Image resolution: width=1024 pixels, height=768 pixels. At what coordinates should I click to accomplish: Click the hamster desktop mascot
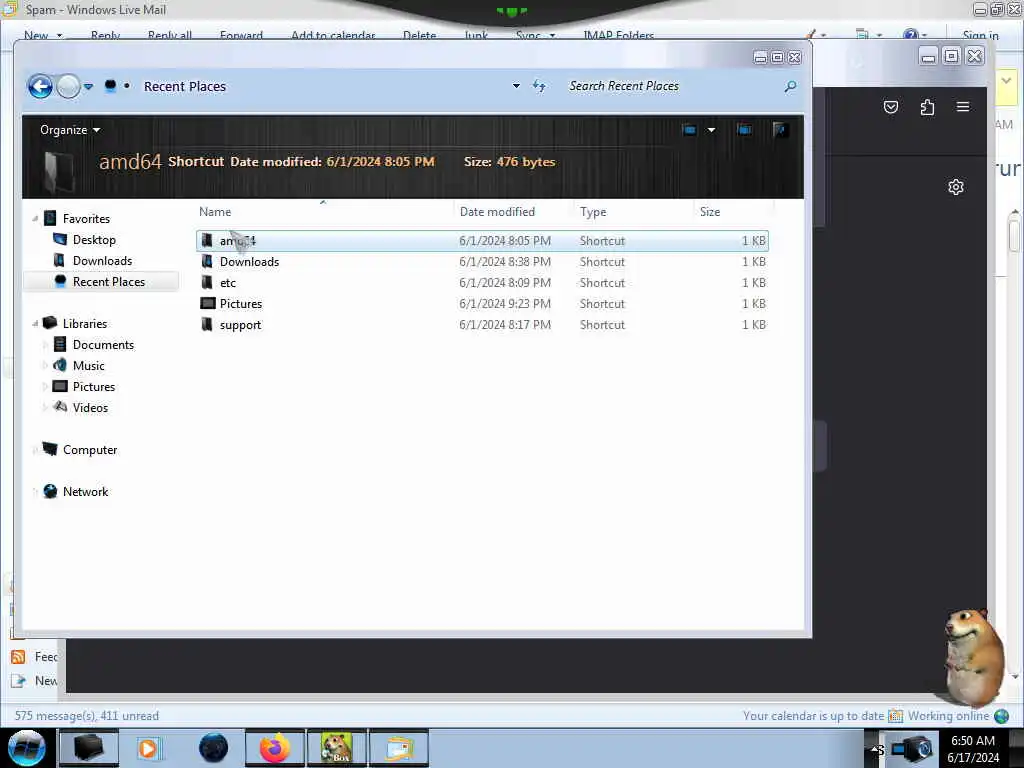tap(972, 656)
